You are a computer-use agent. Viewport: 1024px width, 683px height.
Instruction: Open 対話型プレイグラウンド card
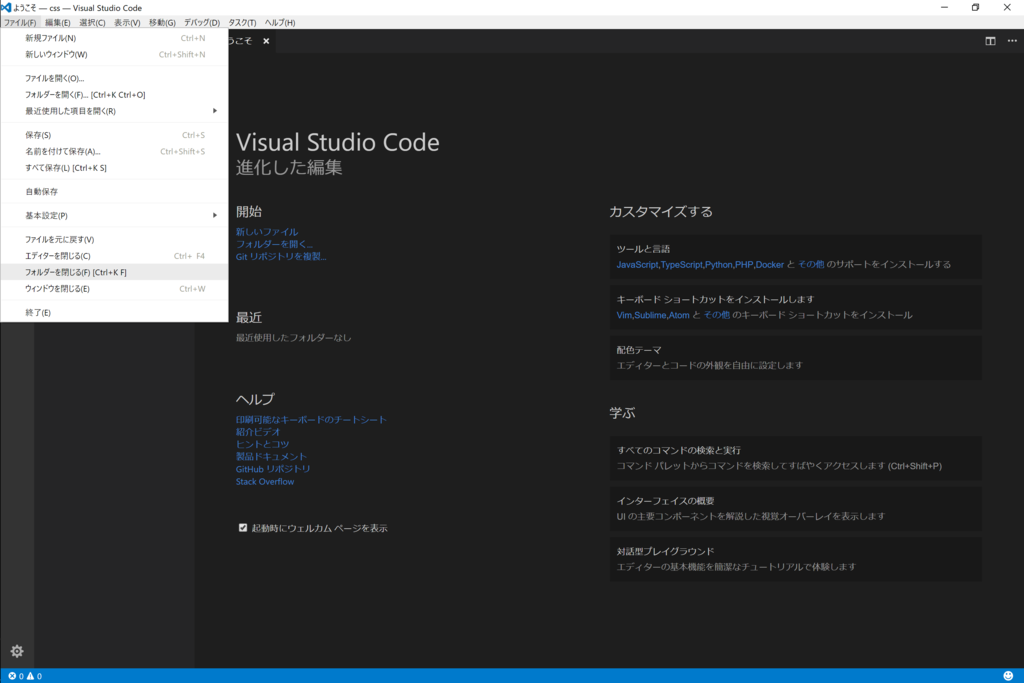(x=796, y=559)
